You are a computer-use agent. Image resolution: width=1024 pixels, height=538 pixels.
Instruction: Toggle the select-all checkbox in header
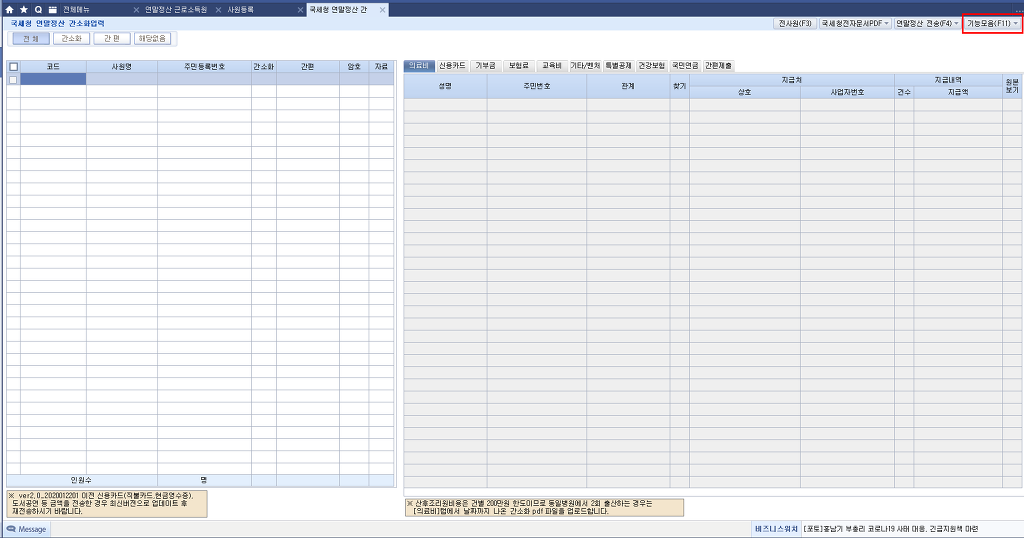(x=13, y=66)
